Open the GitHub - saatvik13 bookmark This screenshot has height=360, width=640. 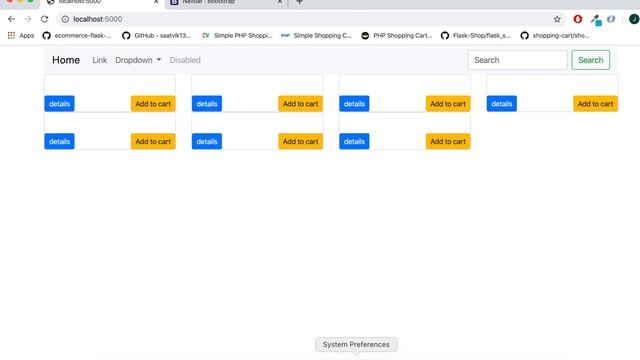coord(157,36)
